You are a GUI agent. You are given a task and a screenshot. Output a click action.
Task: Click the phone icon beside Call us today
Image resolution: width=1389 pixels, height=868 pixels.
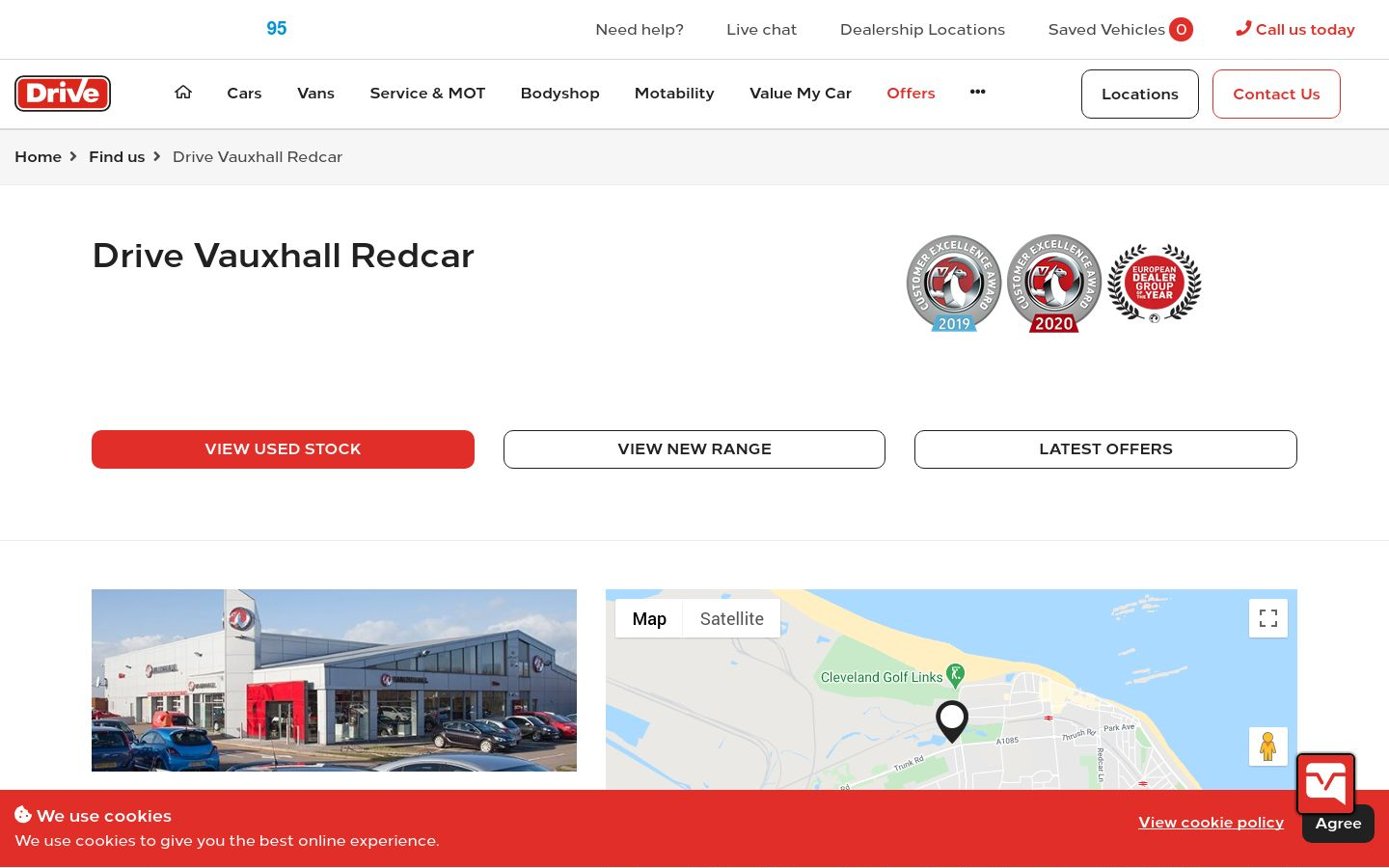(x=1243, y=29)
